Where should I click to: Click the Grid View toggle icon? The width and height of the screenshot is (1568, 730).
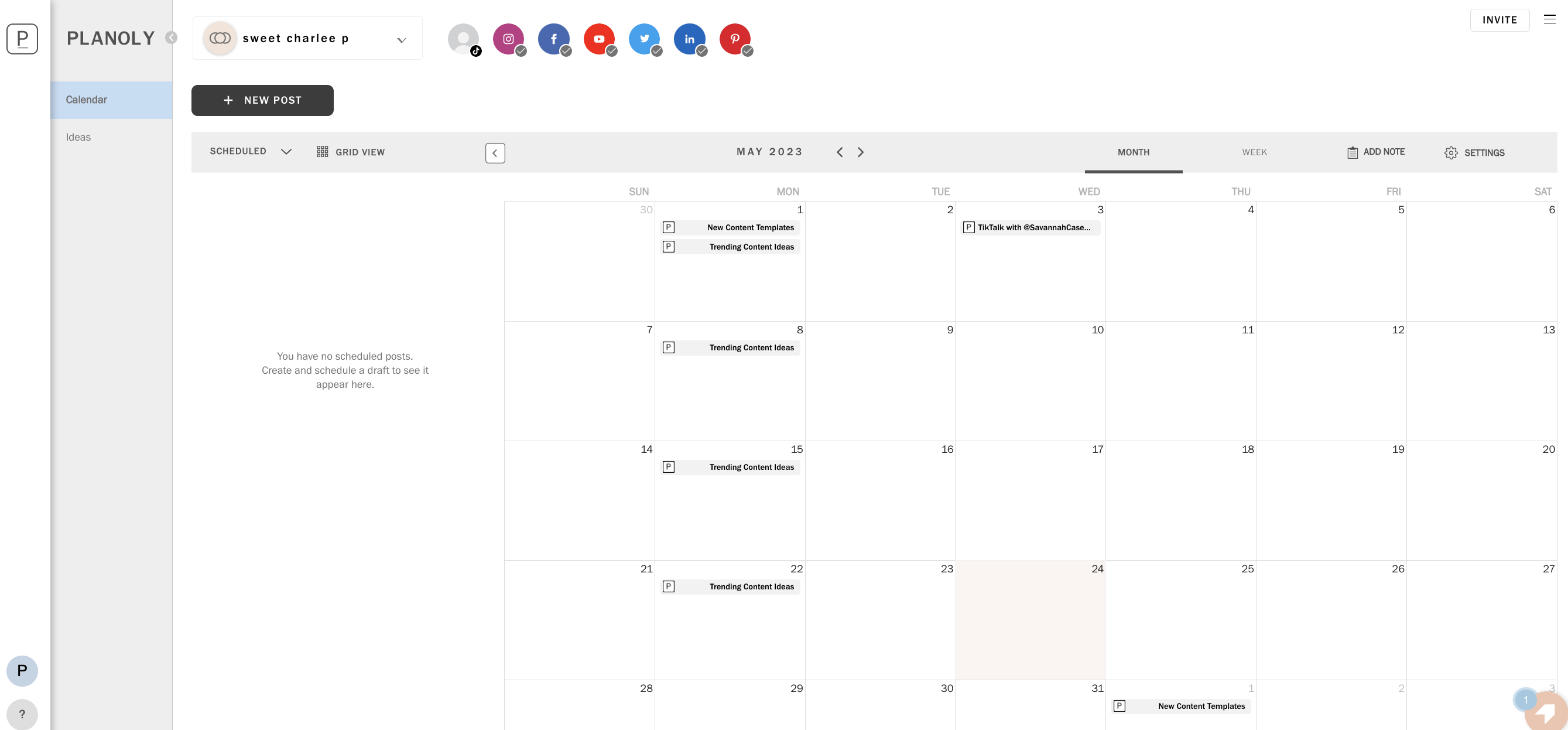(x=322, y=152)
